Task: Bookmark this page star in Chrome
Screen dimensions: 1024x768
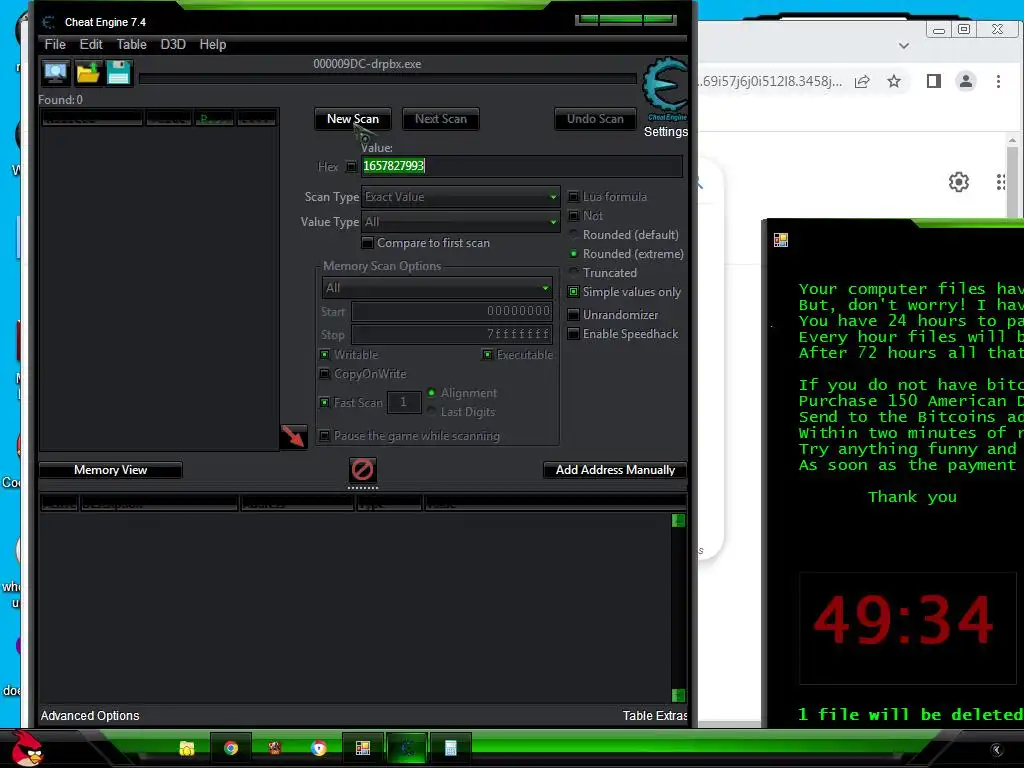Action: [894, 82]
